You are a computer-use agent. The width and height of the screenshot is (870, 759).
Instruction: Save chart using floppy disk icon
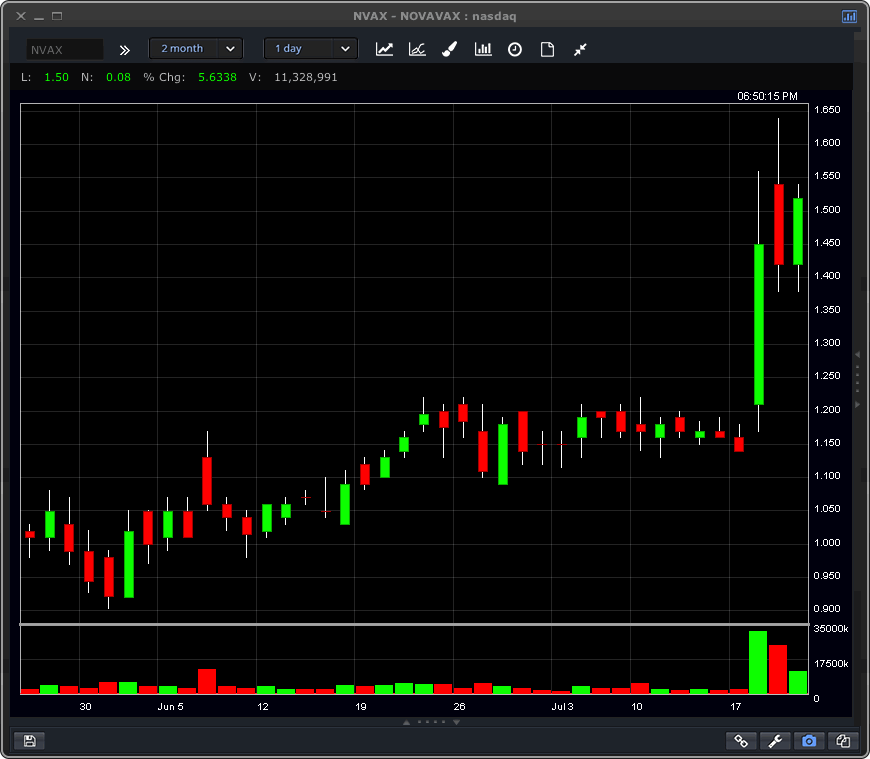click(x=29, y=741)
